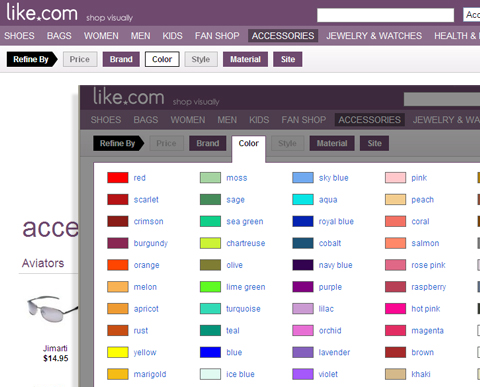Select the yellow color swatch

pyautogui.click(x=118, y=352)
